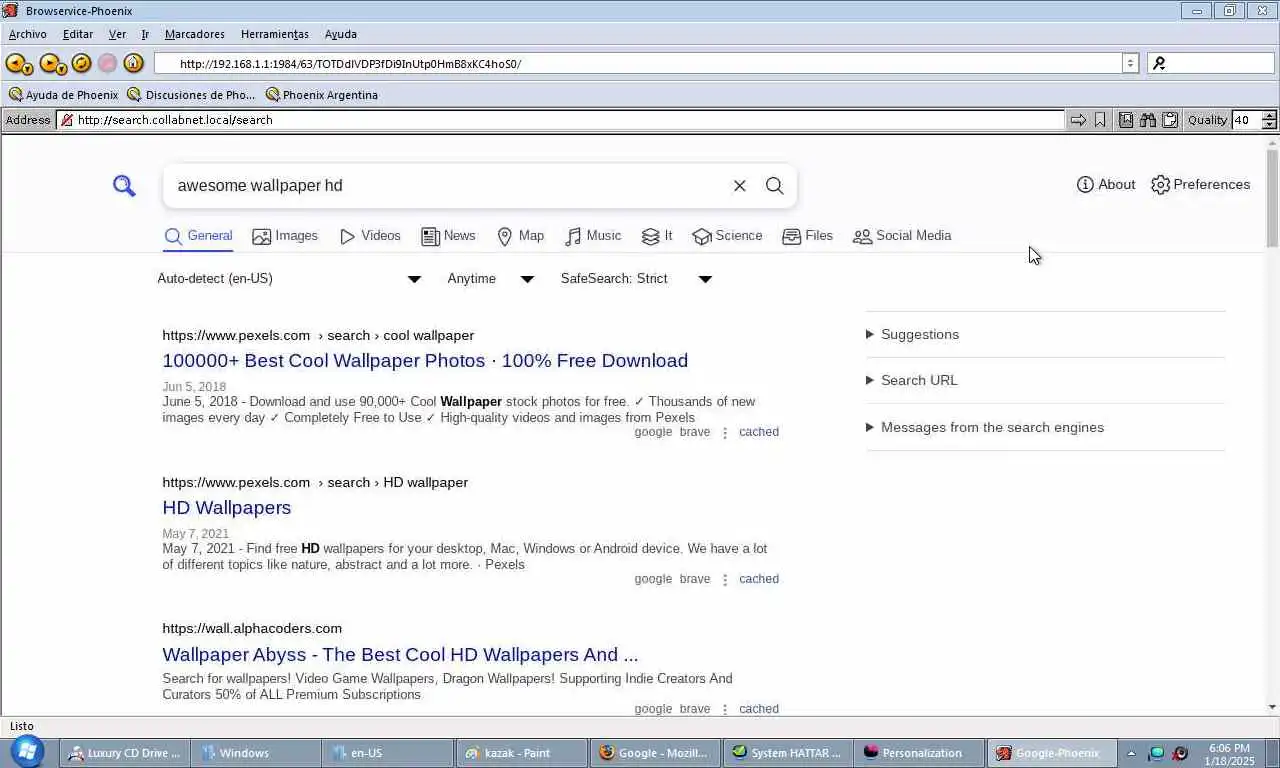Viewport: 1280px width, 768px height.
Task: Open cached link for HD Wallpapers result
Action: pos(759,580)
